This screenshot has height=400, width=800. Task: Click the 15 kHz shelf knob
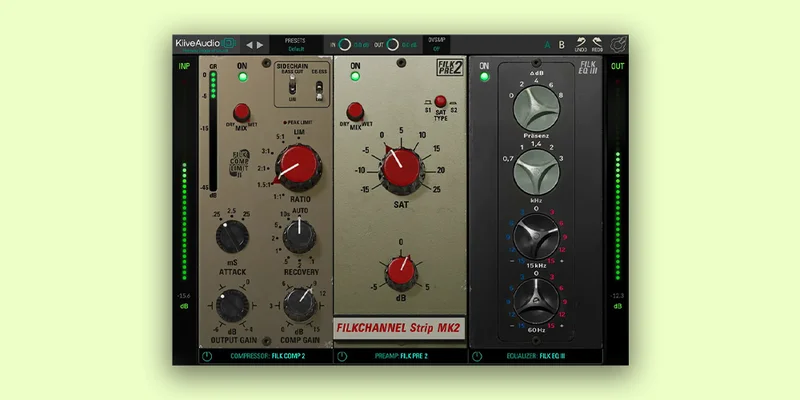(536, 236)
